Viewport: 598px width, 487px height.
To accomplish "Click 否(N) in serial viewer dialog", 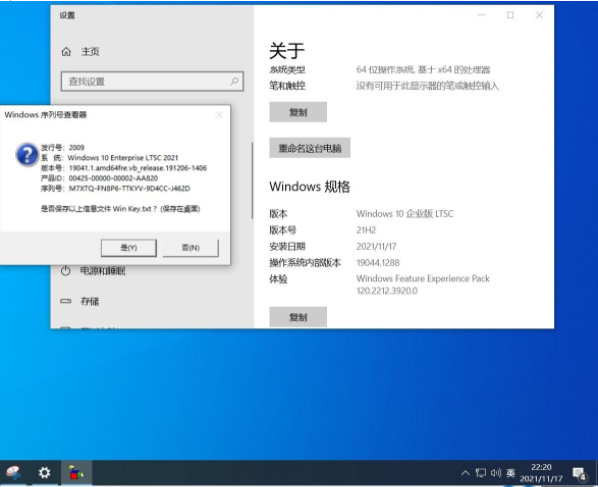I will (191, 248).
